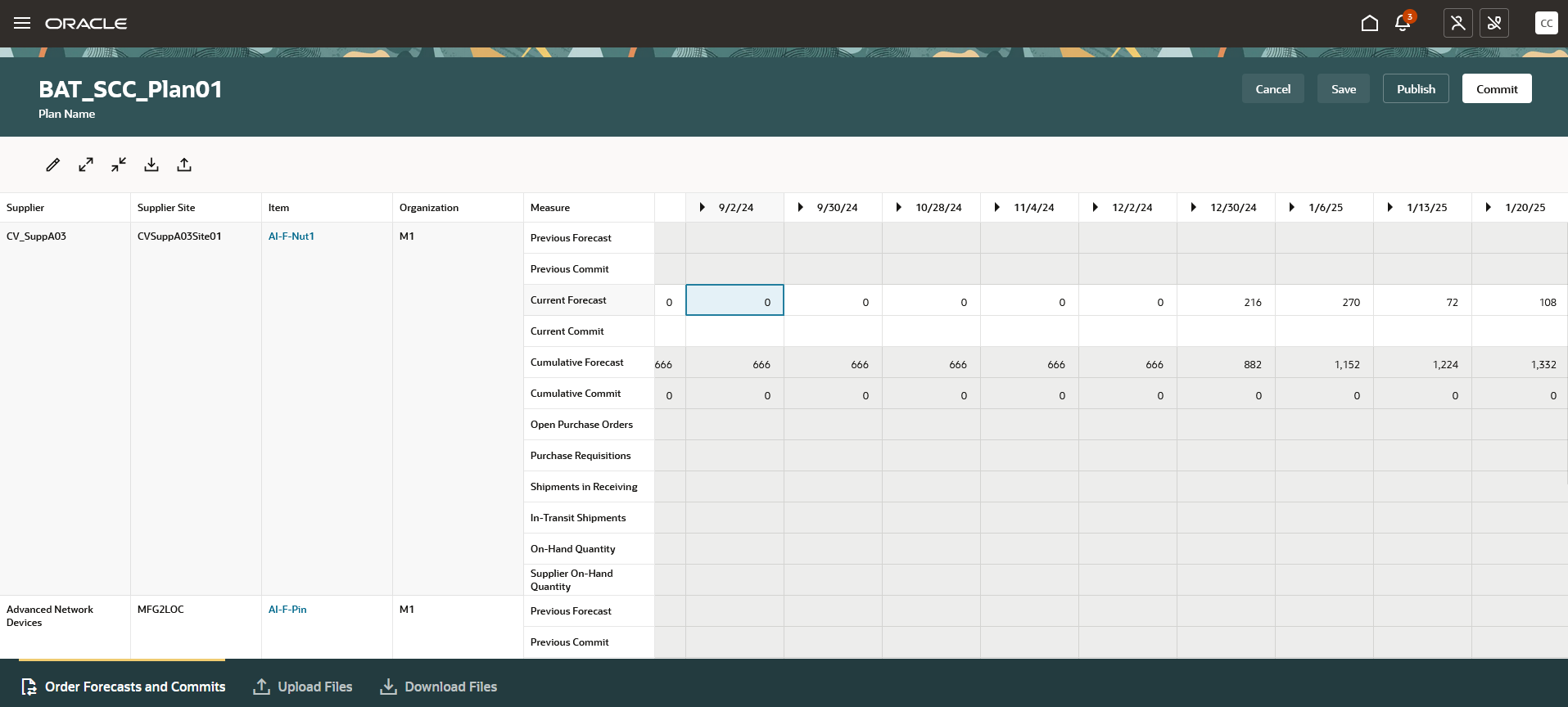Click the BAT_SCC_Plan01 plan title

pyautogui.click(x=130, y=89)
